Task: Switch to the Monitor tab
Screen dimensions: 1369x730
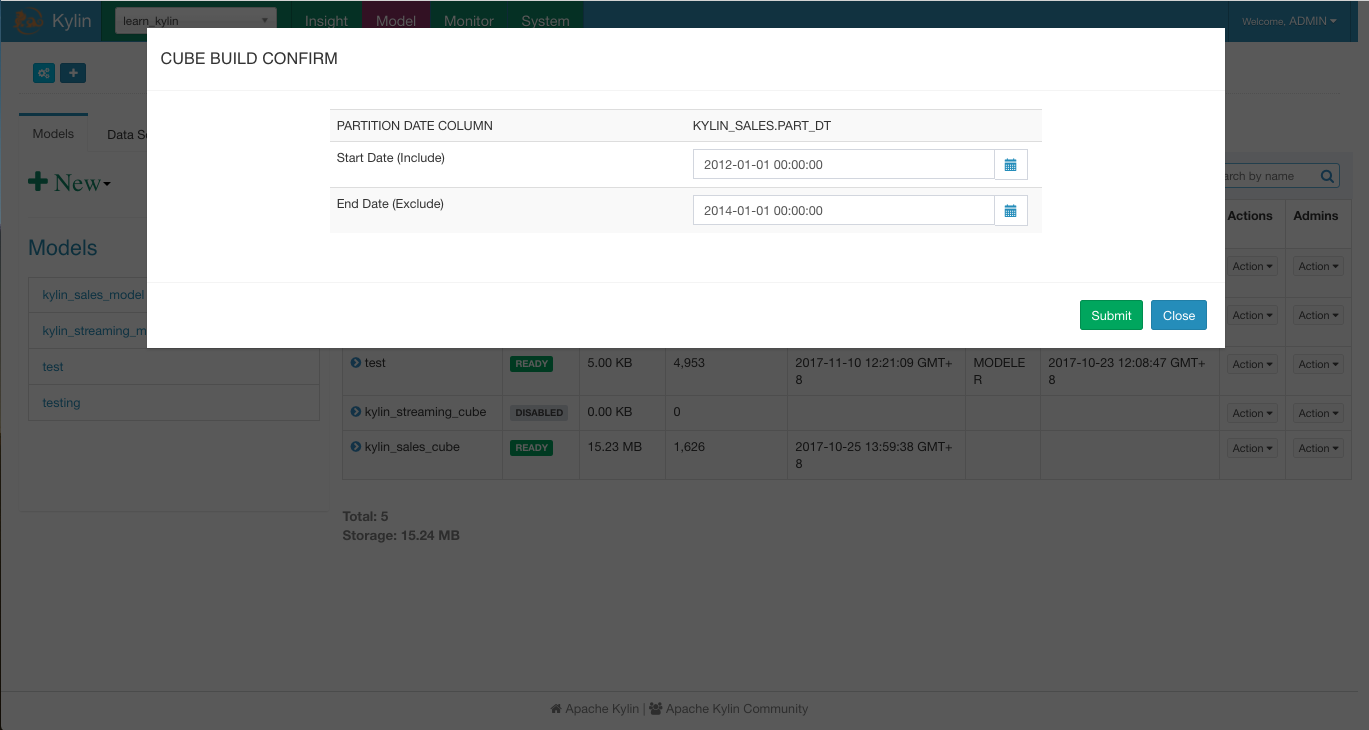Action: coord(469,21)
